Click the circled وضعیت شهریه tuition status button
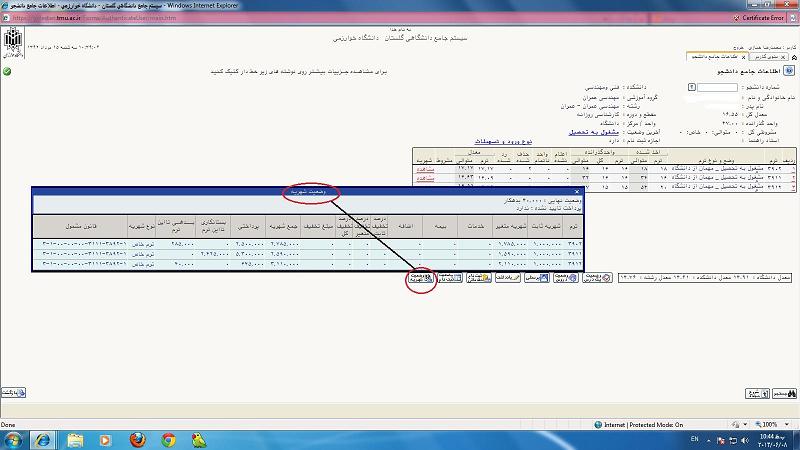Image resolution: width=800 pixels, height=450 pixels. point(420,279)
